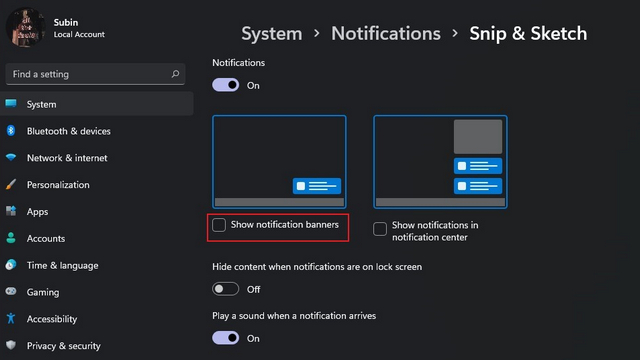Click the Privacy & security shield icon

(11, 345)
